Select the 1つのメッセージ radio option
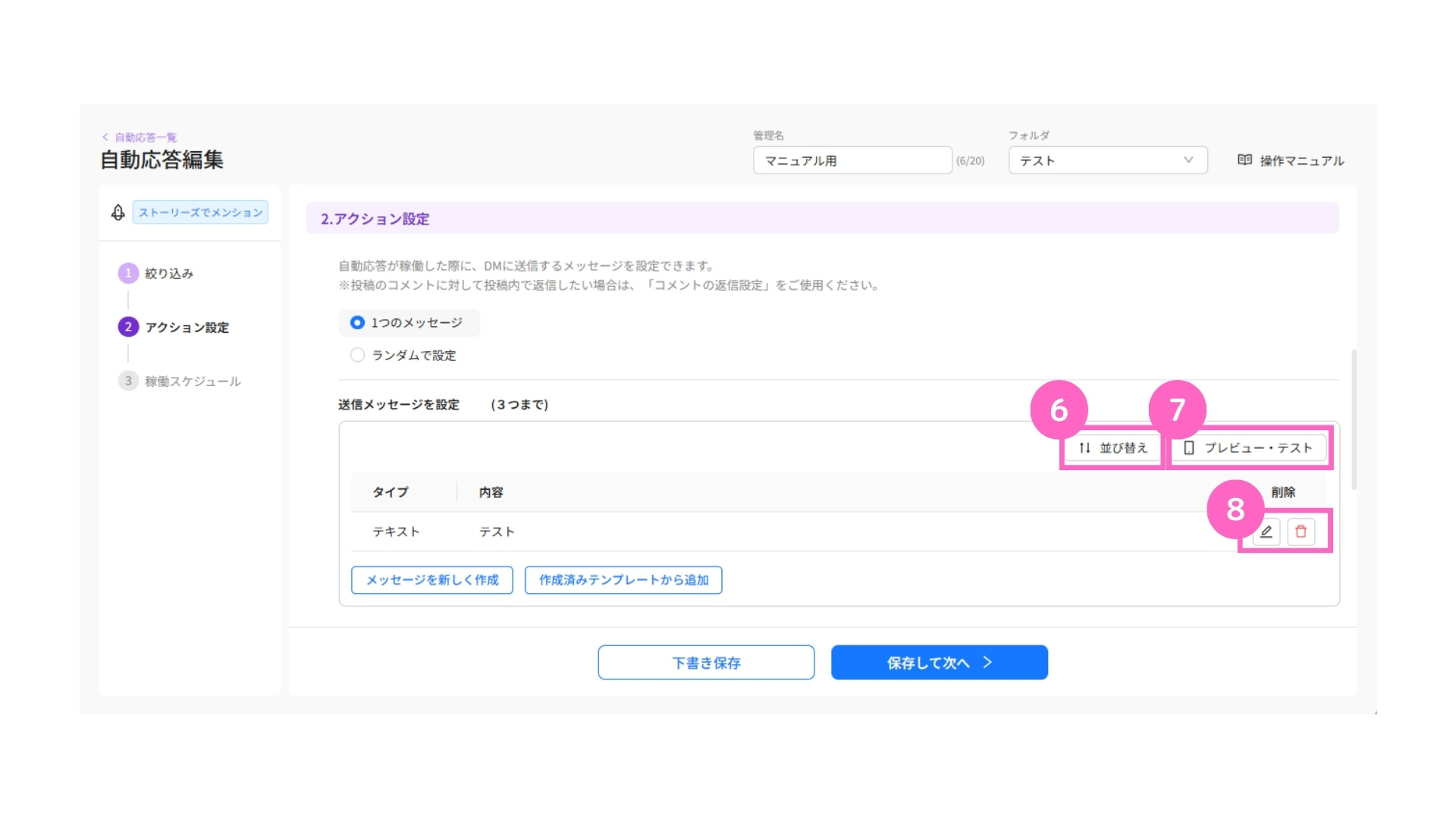This screenshot has height=819, width=1456. point(357,323)
